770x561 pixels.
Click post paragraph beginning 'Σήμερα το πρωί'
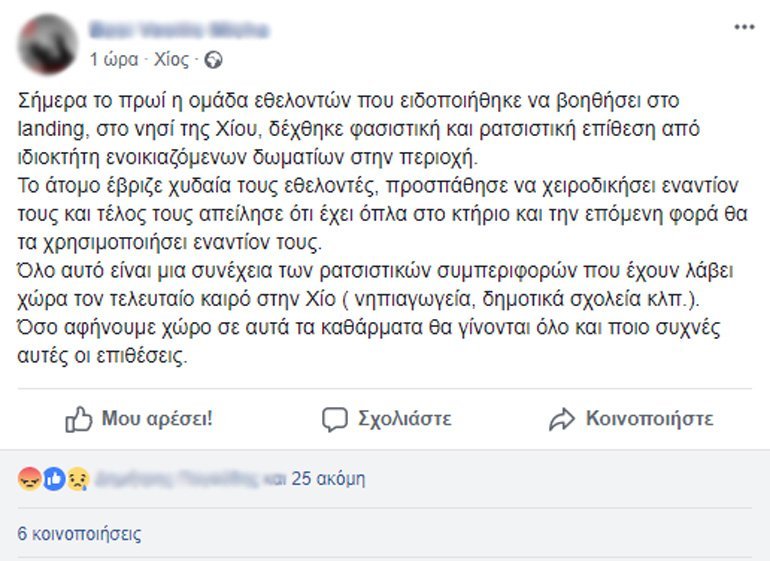359,129
